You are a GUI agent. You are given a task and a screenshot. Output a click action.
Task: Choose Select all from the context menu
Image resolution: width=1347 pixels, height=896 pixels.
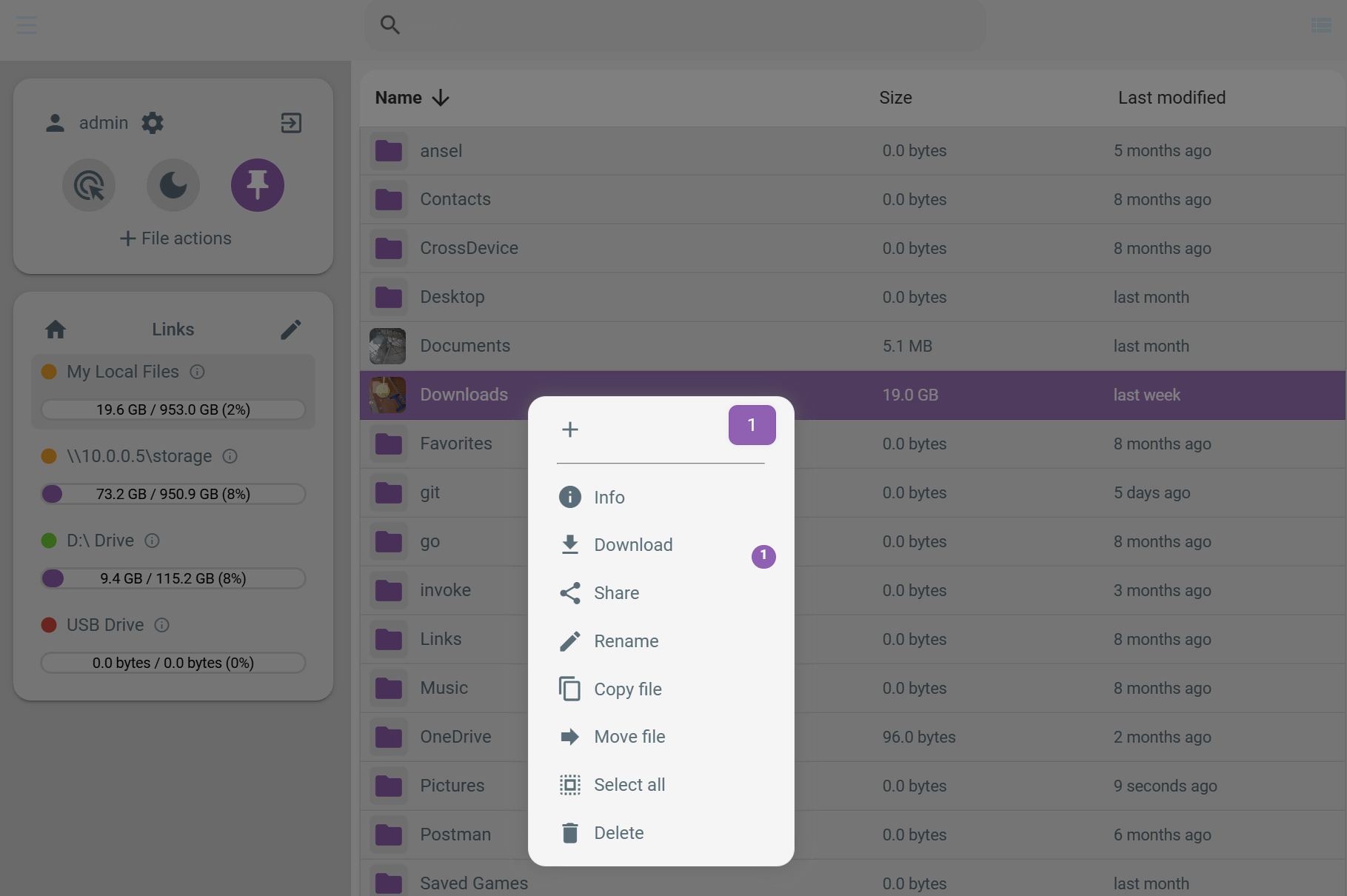click(x=629, y=784)
